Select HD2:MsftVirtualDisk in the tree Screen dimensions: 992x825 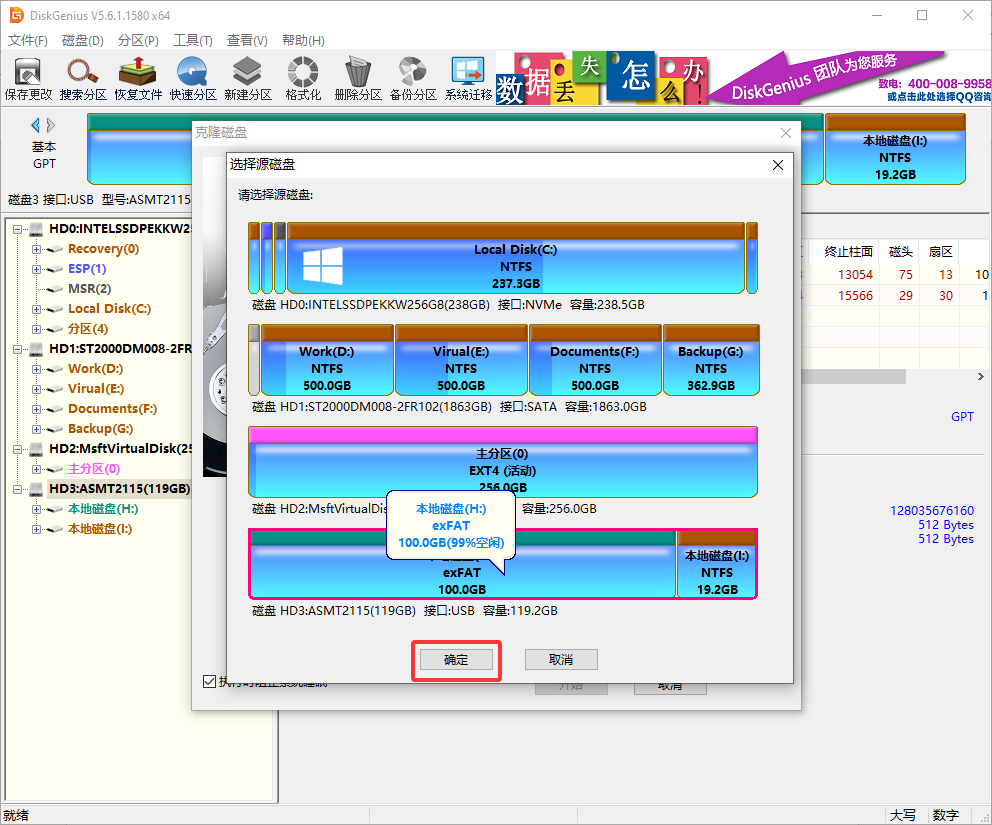pos(120,449)
